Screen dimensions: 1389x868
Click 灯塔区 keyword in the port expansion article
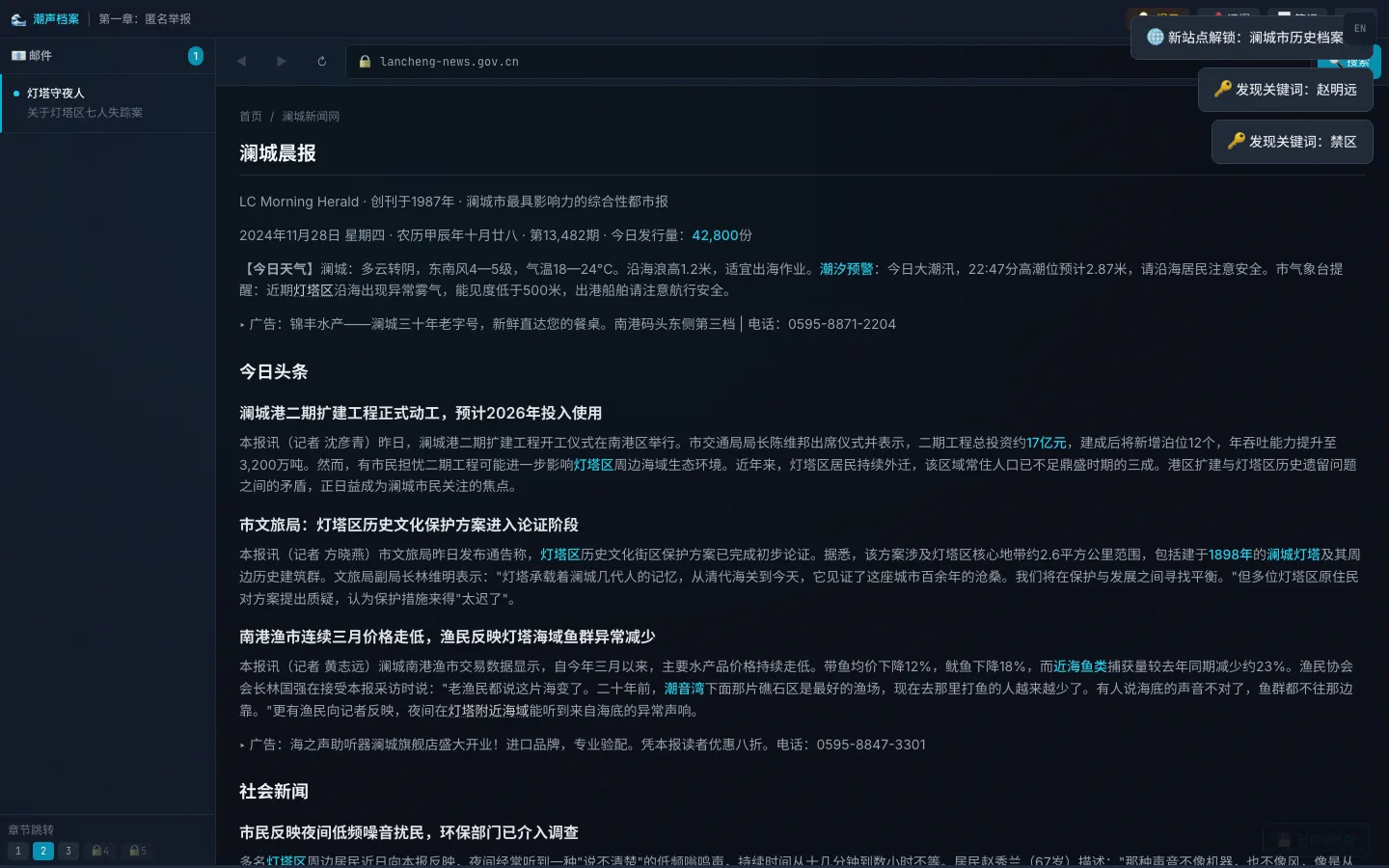click(x=594, y=465)
